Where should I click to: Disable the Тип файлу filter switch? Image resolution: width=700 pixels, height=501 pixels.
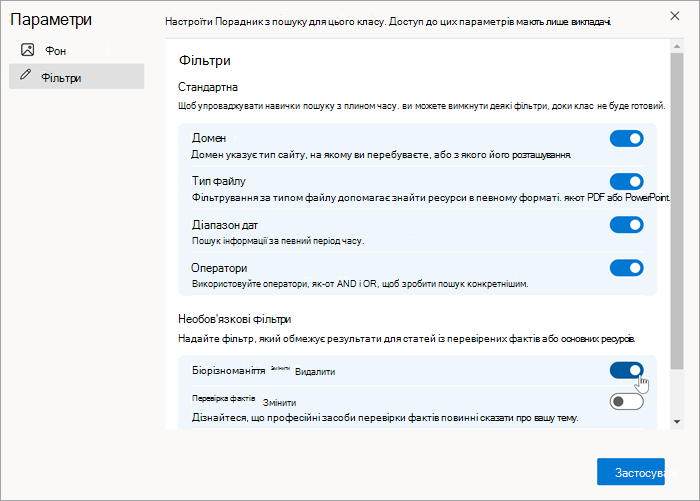coord(626,182)
